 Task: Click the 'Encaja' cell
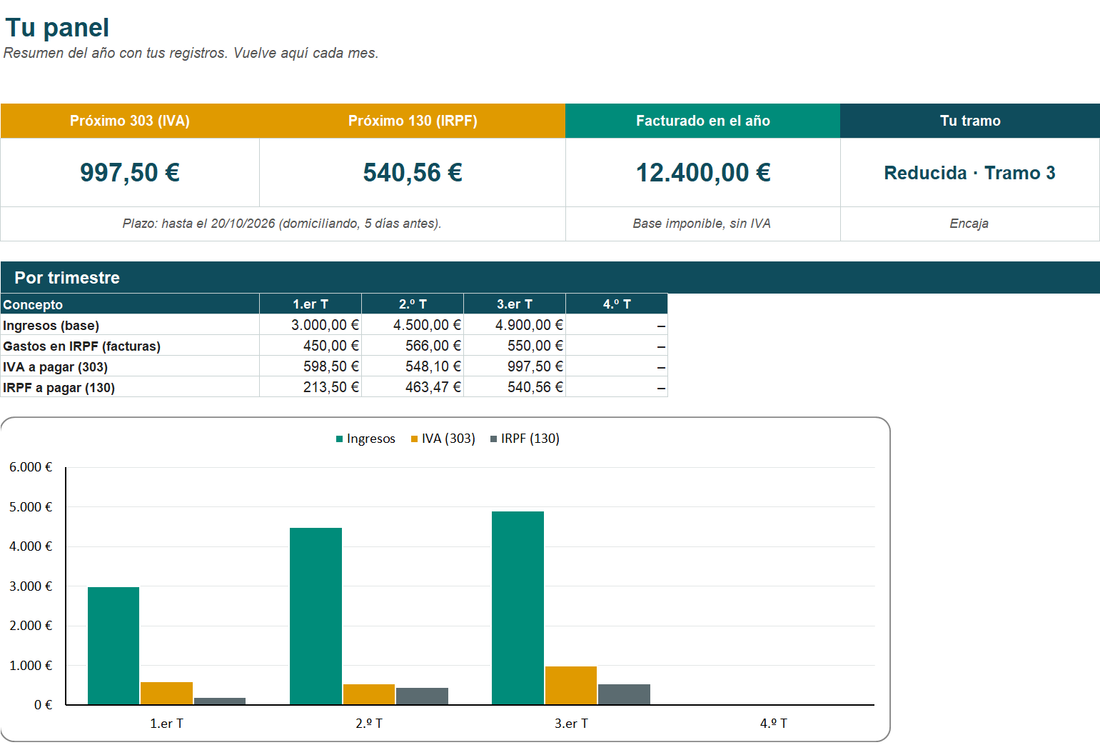pyautogui.click(x=970, y=224)
